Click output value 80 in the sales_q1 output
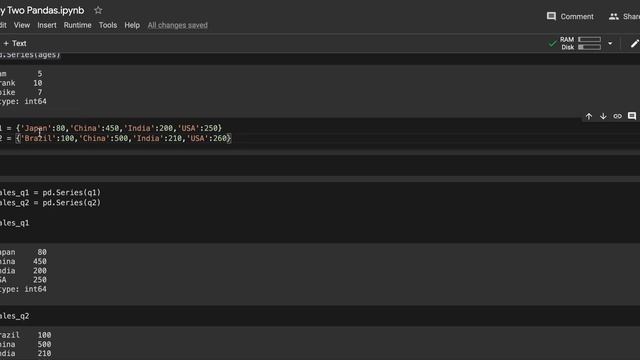640x360 pixels. pyautogui.click(x=42, y=252)
